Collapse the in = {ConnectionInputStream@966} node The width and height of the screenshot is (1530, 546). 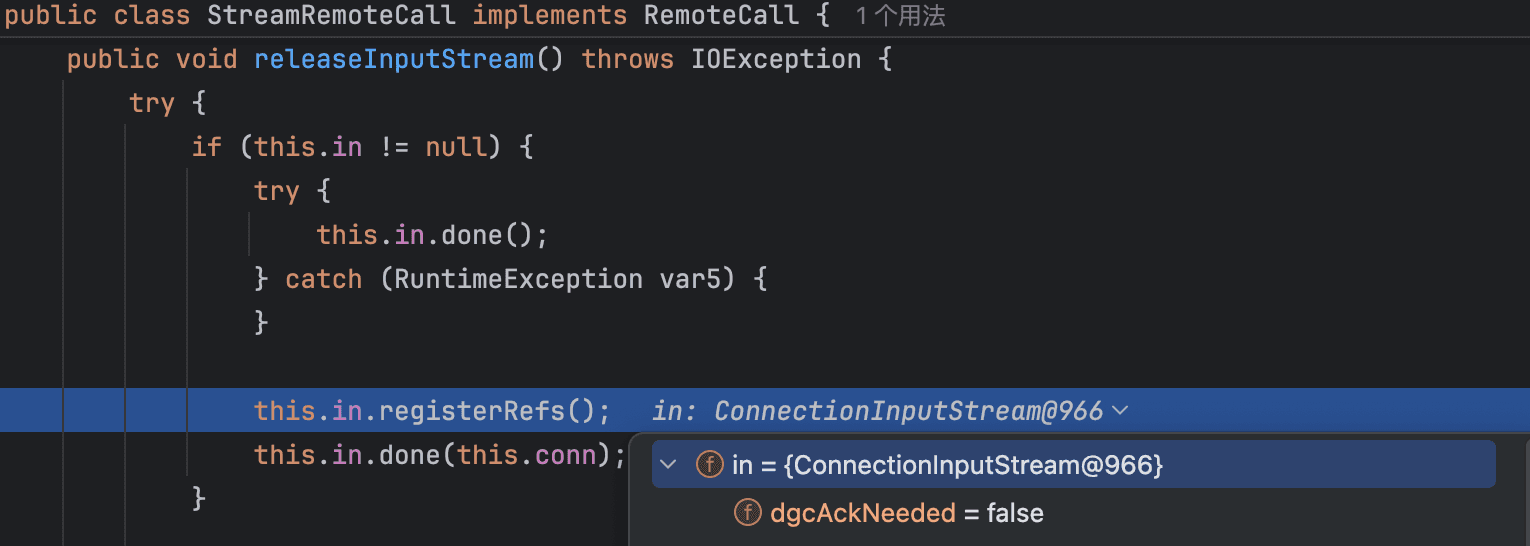click(x=669, y=465)
